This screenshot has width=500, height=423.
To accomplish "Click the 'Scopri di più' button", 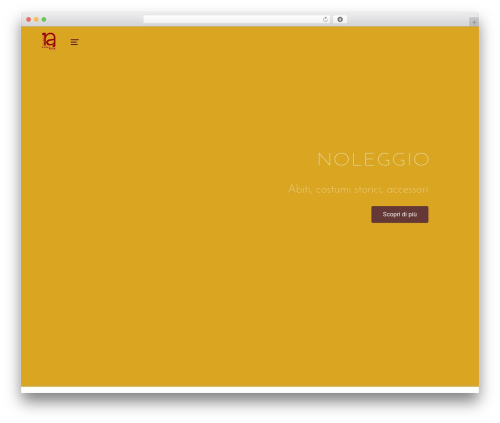I will pos(400,214).
